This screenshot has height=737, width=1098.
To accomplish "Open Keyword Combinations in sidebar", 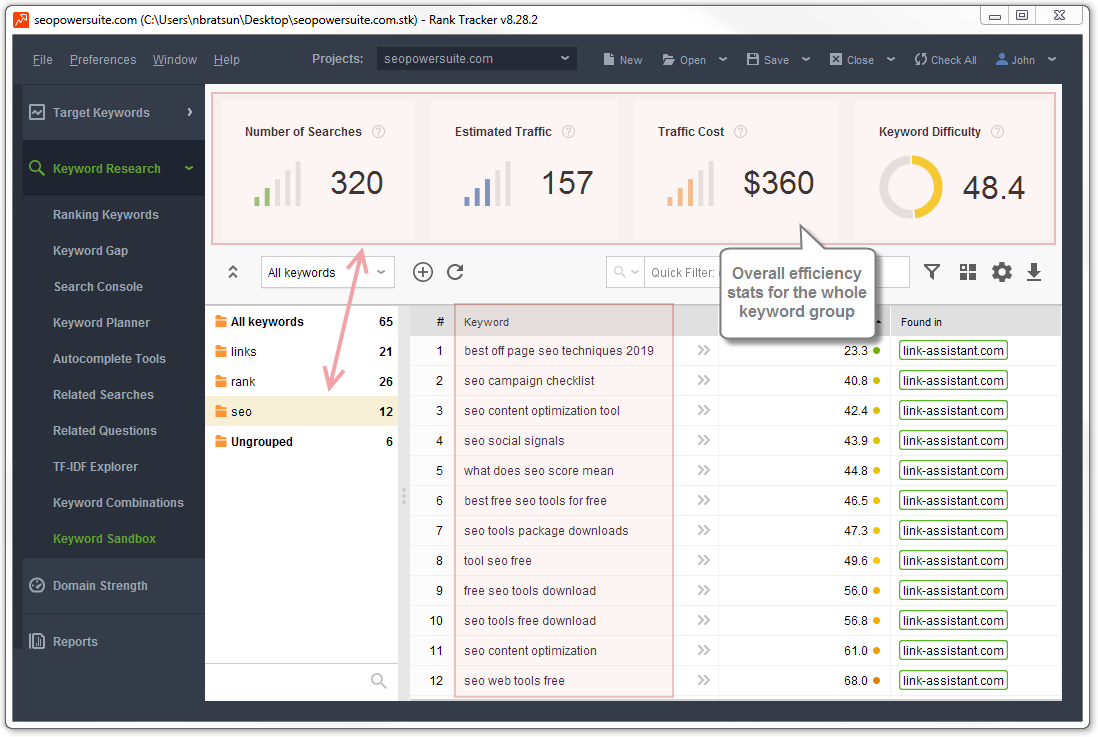I will click(x=118, y=503).
